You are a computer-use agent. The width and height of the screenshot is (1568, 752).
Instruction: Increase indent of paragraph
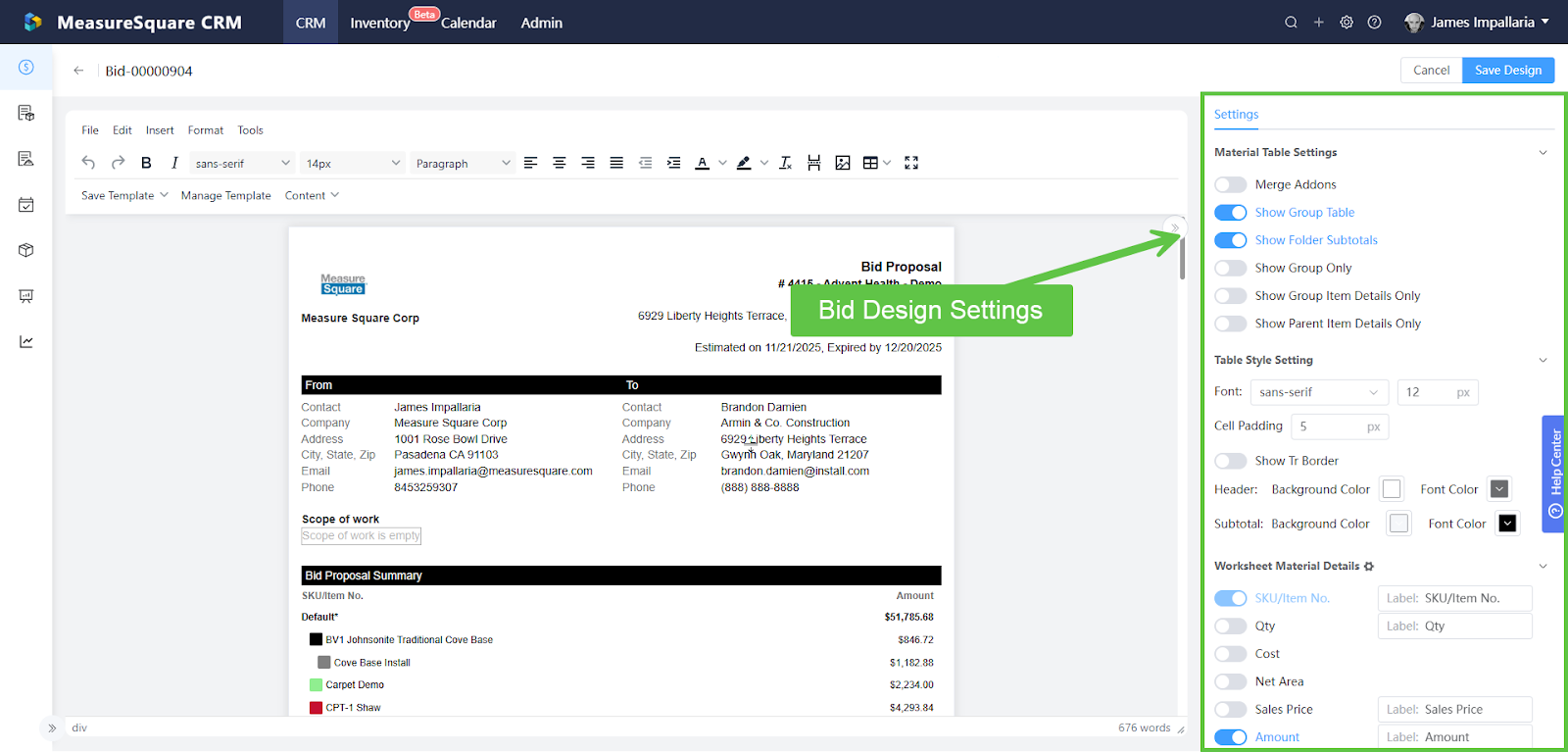[x=673, y=163]
